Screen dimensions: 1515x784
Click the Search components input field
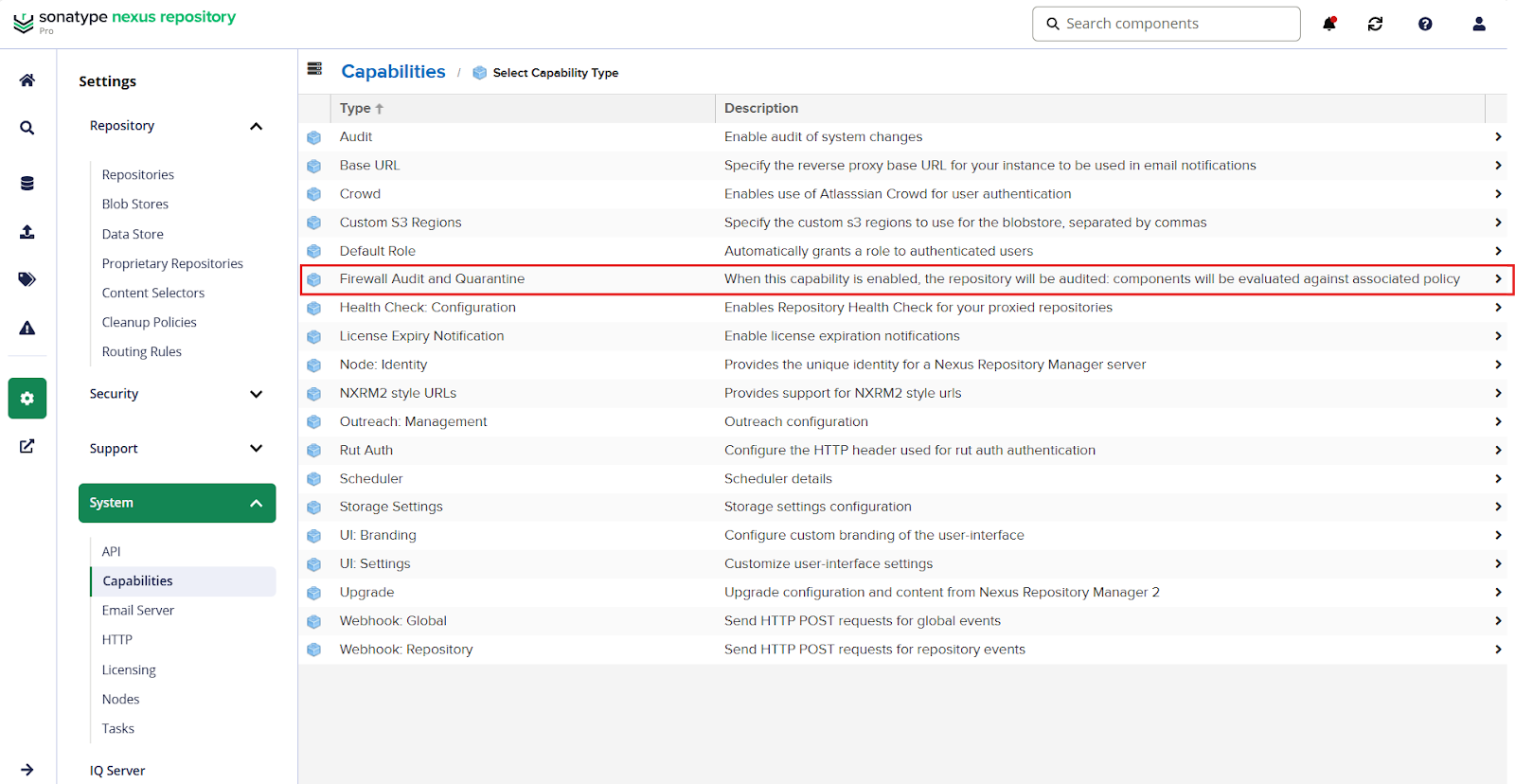click(x=1174, y=24)
